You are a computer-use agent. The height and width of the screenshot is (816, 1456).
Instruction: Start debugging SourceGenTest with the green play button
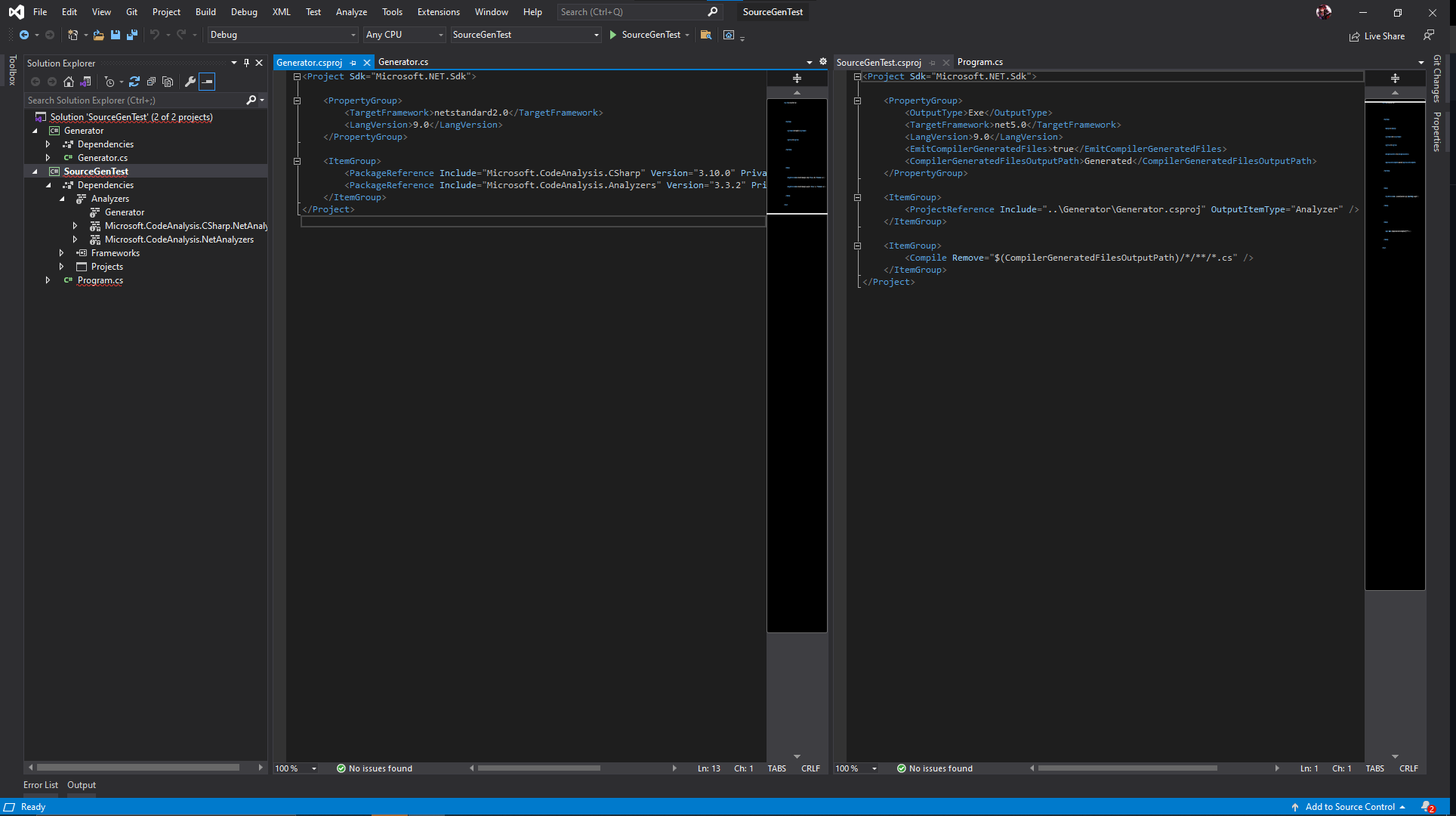point(612,35)
